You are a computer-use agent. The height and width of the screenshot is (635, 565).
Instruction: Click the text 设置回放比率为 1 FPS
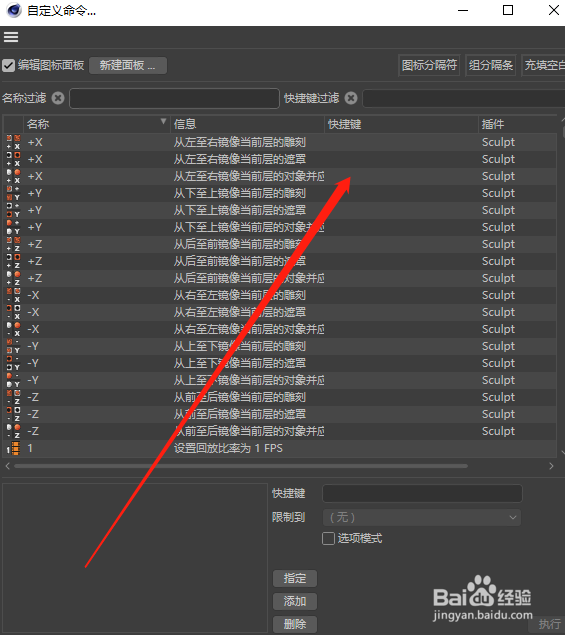[228, 448]
